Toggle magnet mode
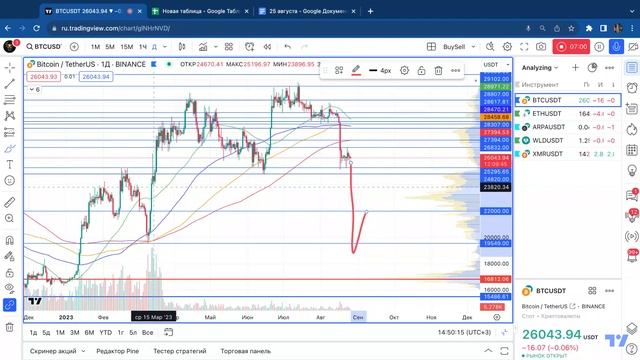Viewport: 640px width, 360px height. pyautogui.click(x=10, y=240)
